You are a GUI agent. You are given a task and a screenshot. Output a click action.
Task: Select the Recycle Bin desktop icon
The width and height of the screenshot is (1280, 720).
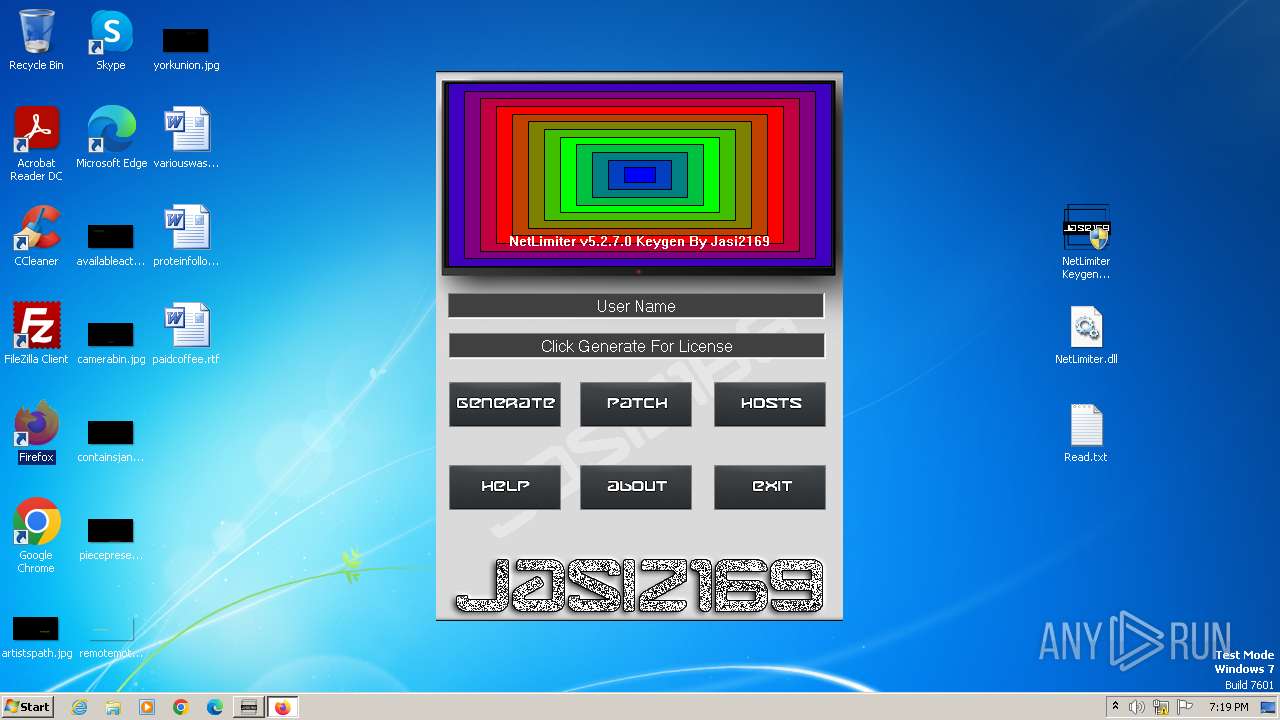pos(36,40)
